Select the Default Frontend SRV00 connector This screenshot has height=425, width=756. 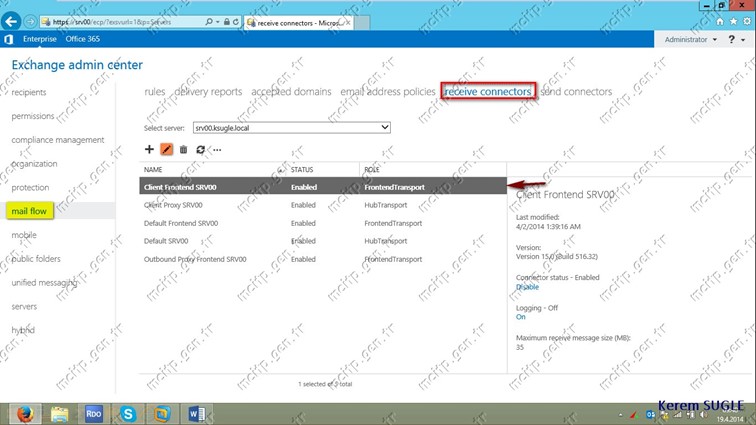(x=323, y=223)
